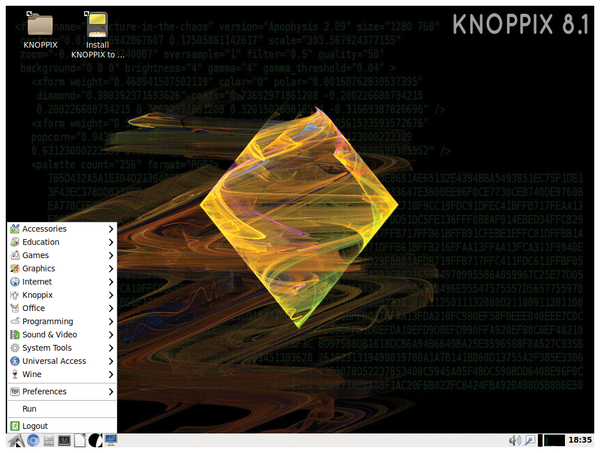
Task: Click the Graphics palette icon in menu
Action: click(15, 269)
